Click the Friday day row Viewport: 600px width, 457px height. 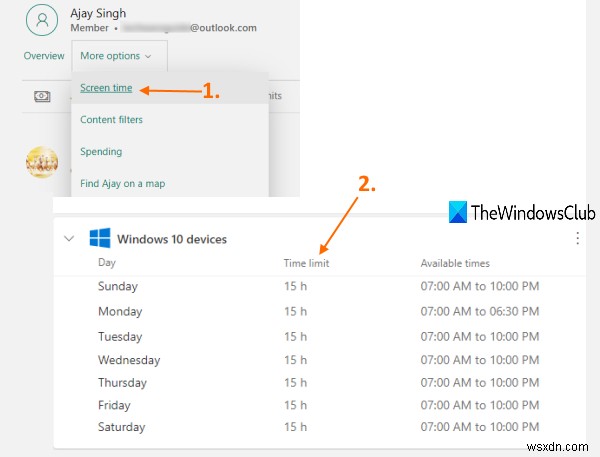[x=114, y=405]
